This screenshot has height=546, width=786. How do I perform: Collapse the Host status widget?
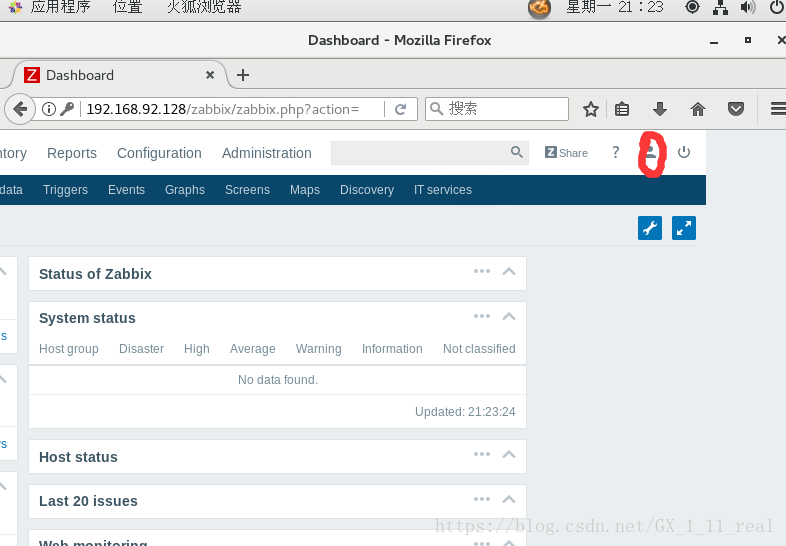coord(509,454)
